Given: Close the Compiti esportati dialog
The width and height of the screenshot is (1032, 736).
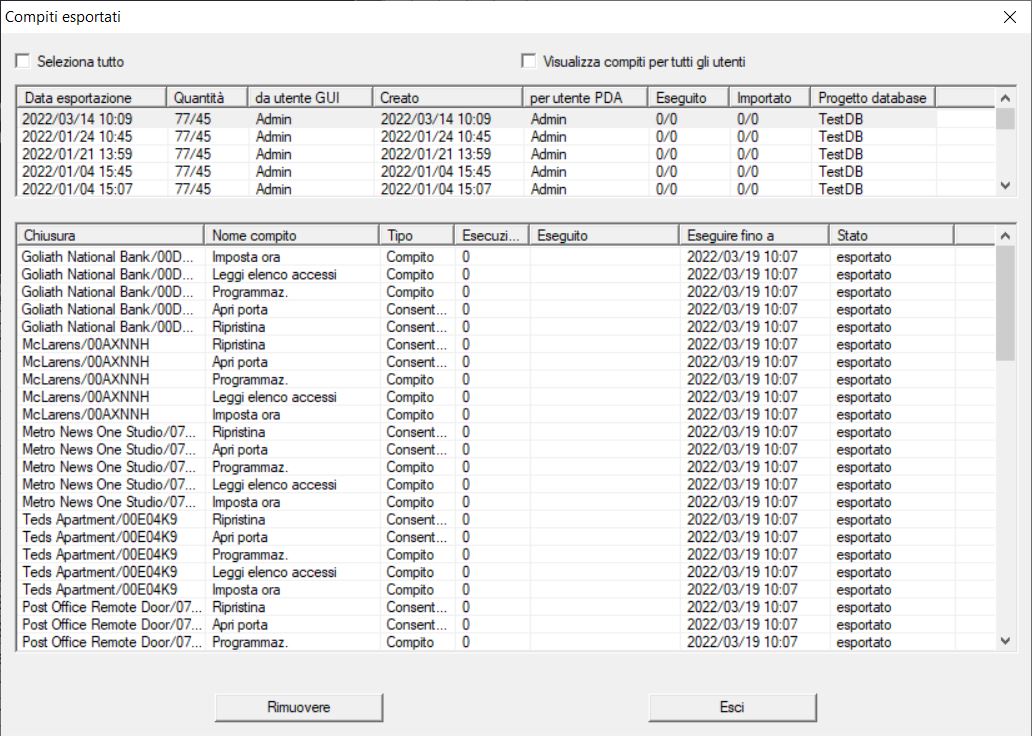Looking at the screenshot, I should pyautogui.click(x=1008, y=16).
